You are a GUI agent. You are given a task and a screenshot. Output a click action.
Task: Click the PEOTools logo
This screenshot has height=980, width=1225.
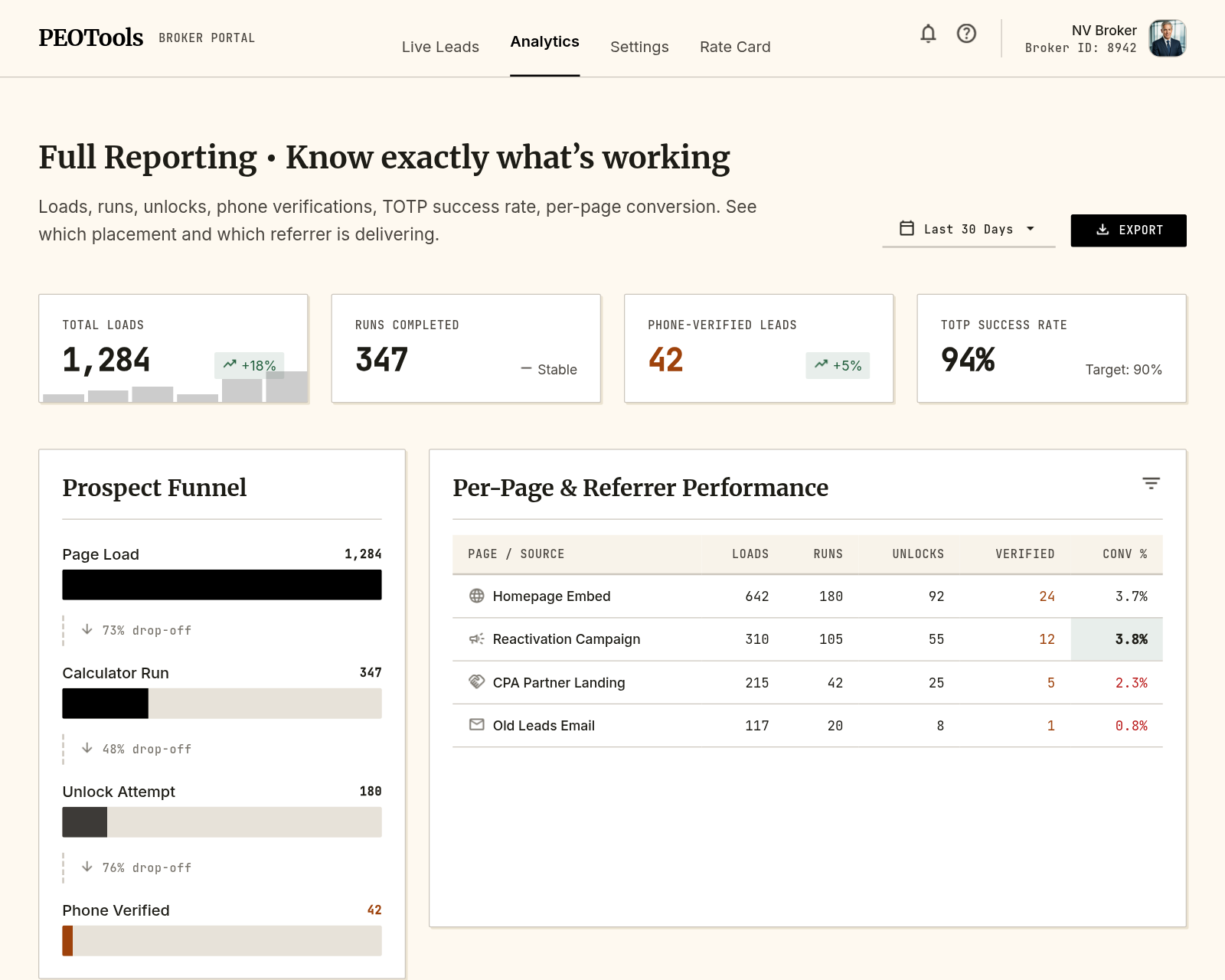[90, 38]
